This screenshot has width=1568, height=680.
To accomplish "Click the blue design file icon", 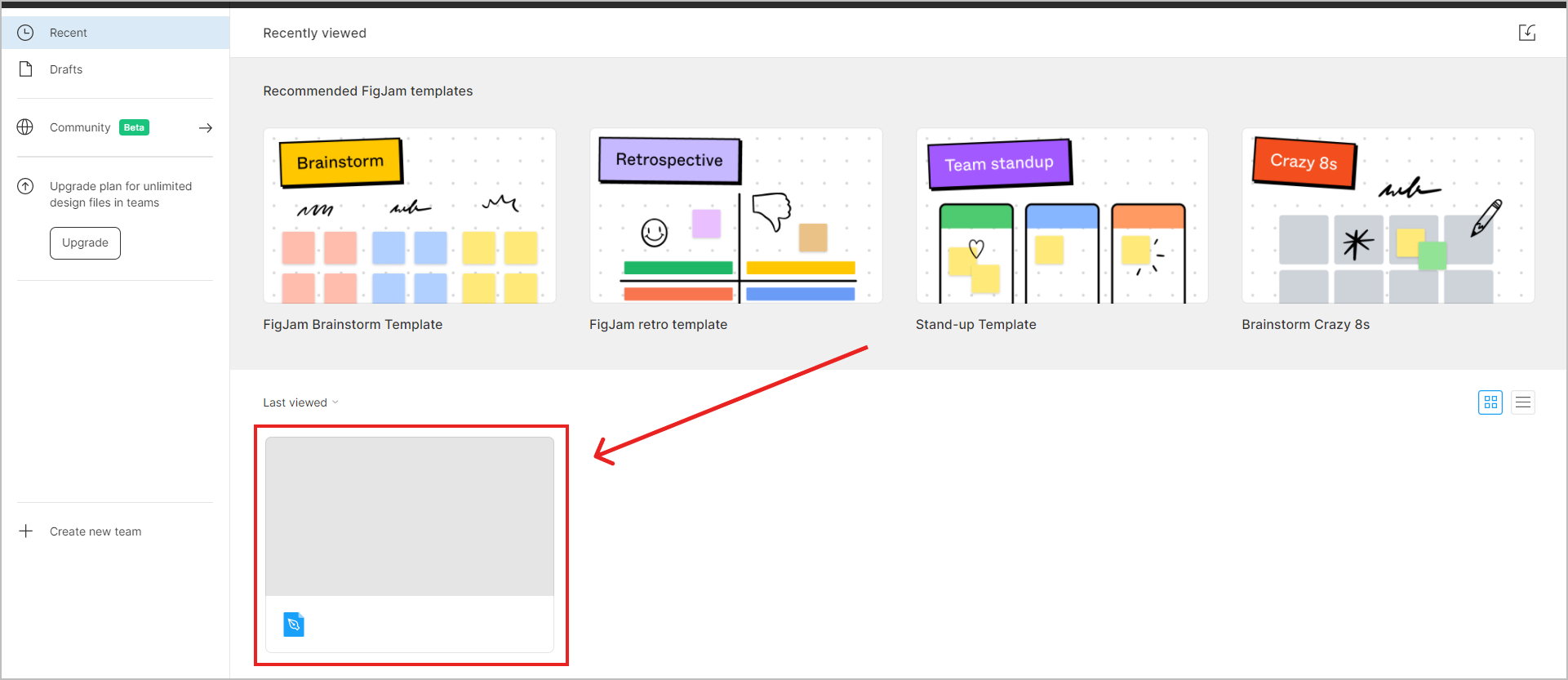I will click(294, 624).
